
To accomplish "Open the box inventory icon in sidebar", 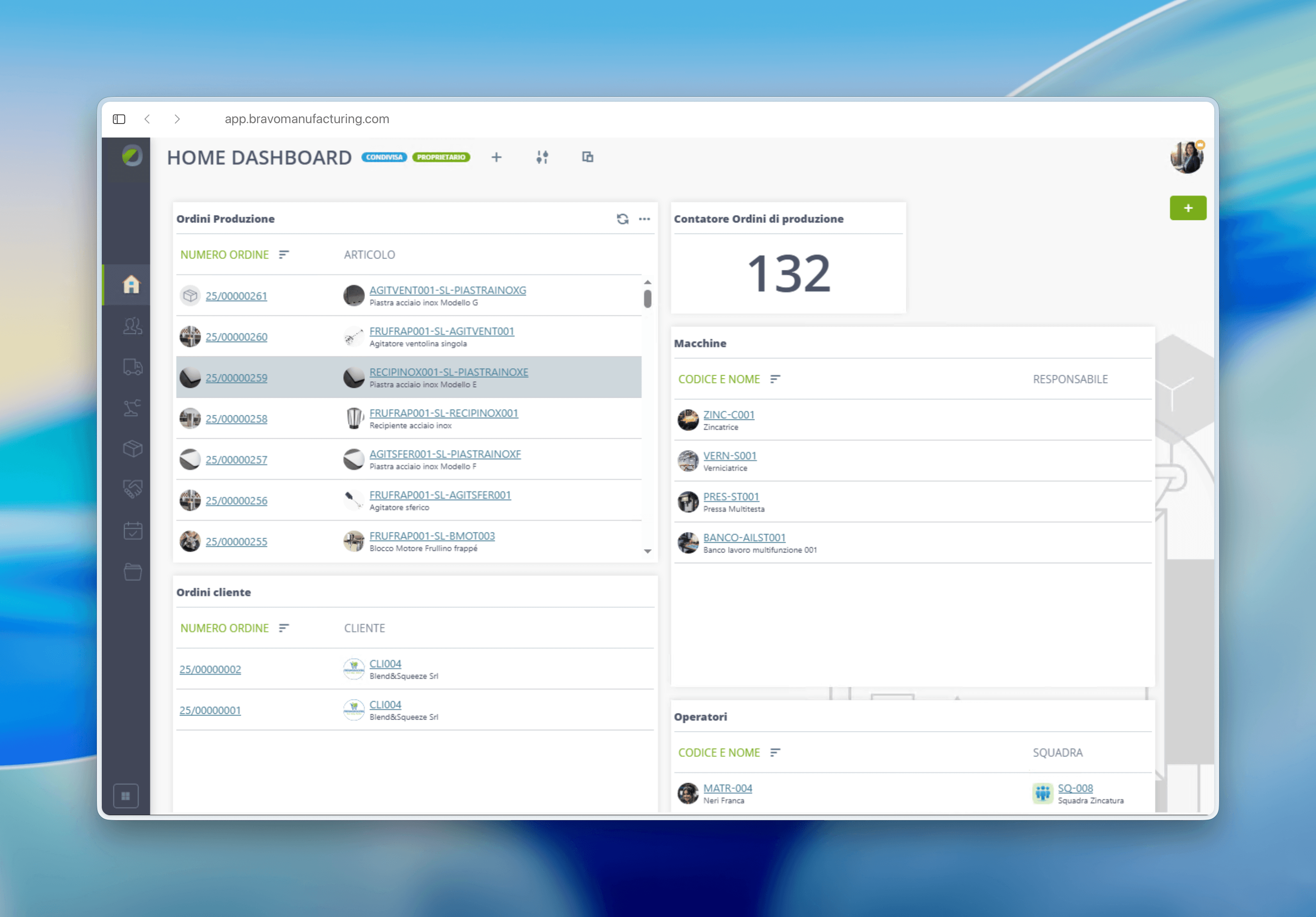I will (x=133, y=449).
